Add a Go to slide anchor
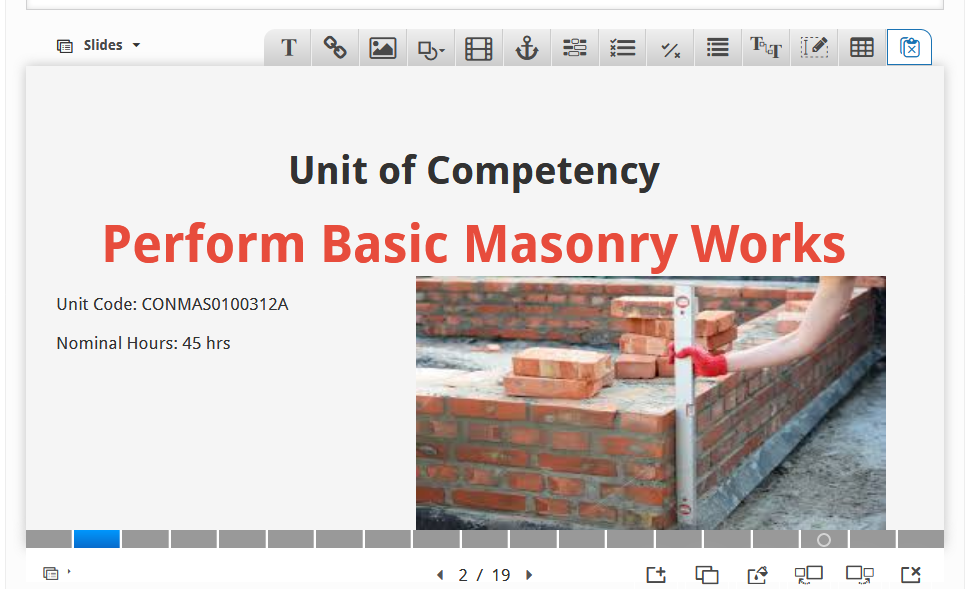 527,48
